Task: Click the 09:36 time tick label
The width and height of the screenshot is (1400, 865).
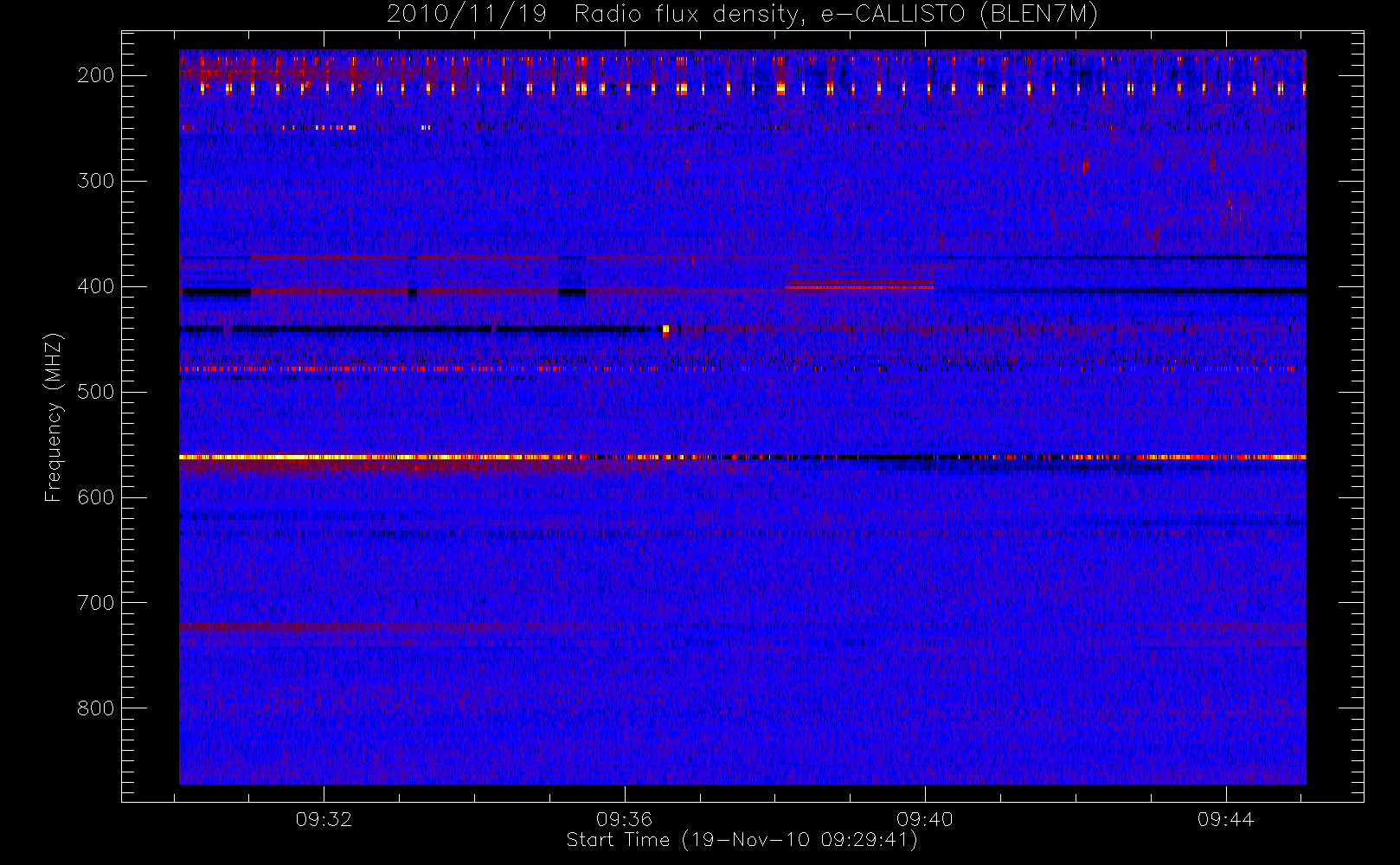Action: (x=624, y=819)
